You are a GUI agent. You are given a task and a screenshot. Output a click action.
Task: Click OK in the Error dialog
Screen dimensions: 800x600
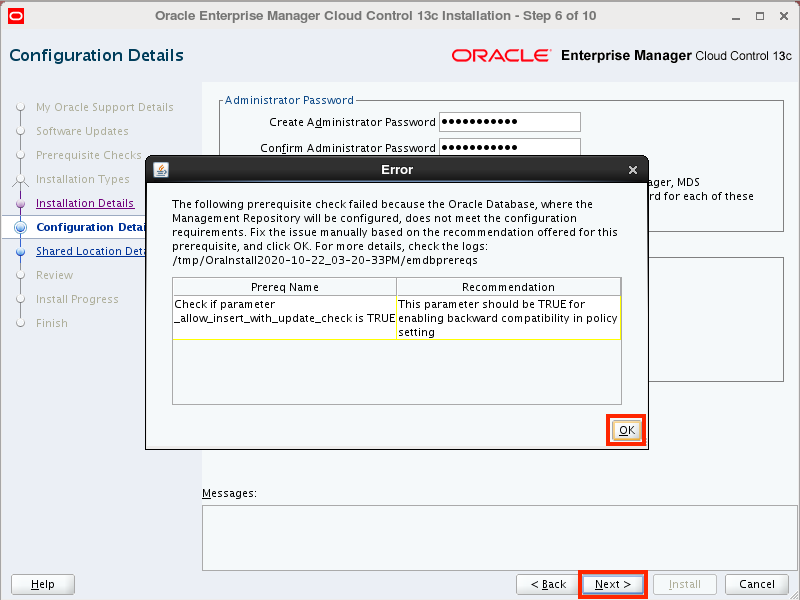tap(626, 430)
